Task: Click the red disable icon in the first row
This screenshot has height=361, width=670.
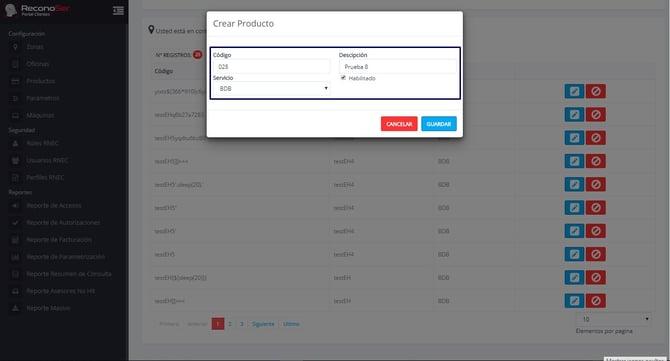Action: tap(596, 91)
